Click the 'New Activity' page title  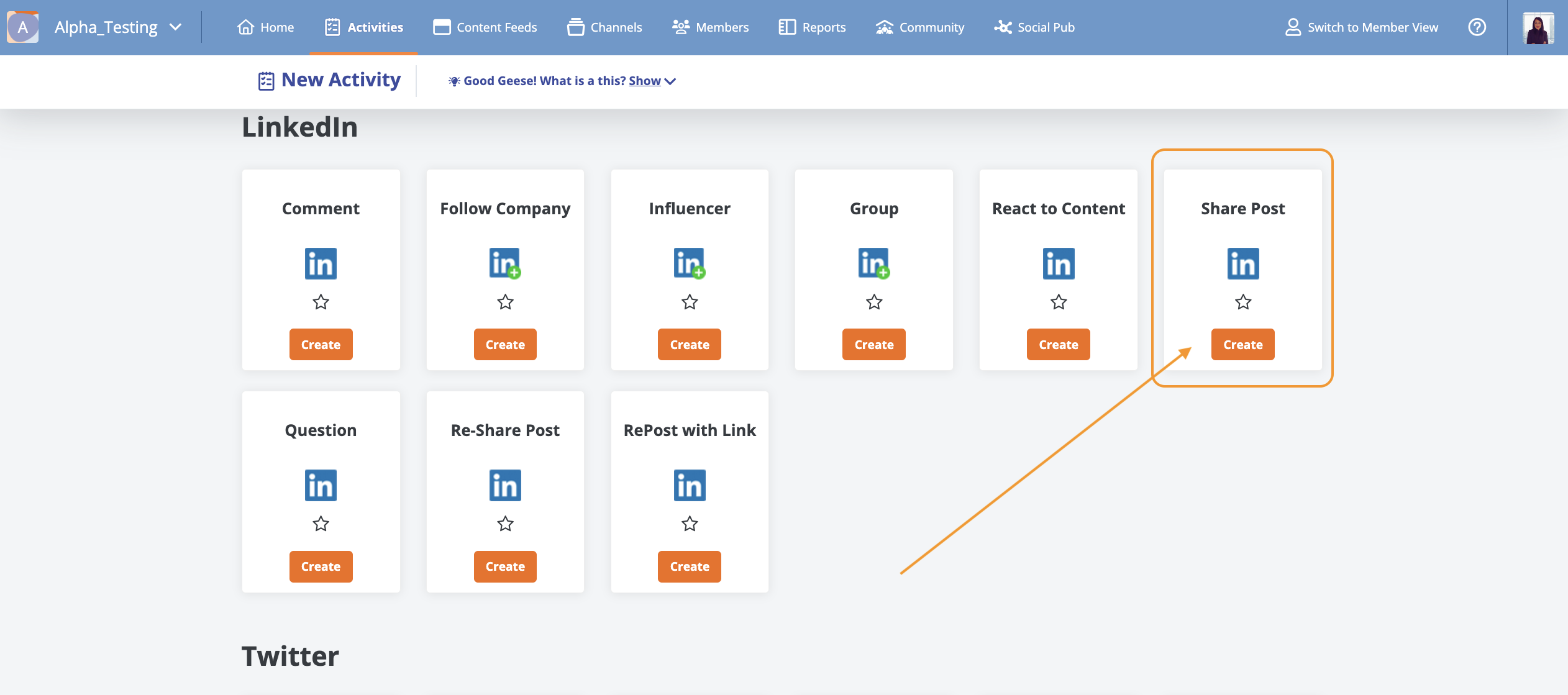(x=341, y=80)
